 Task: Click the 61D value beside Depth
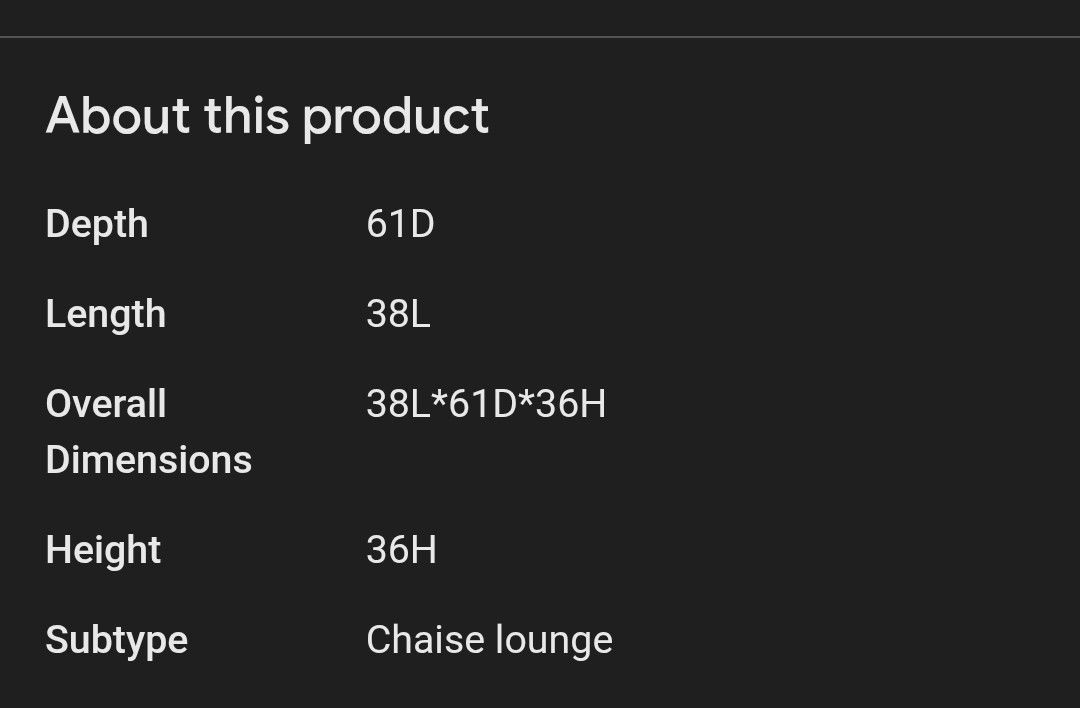click(400, 224)
